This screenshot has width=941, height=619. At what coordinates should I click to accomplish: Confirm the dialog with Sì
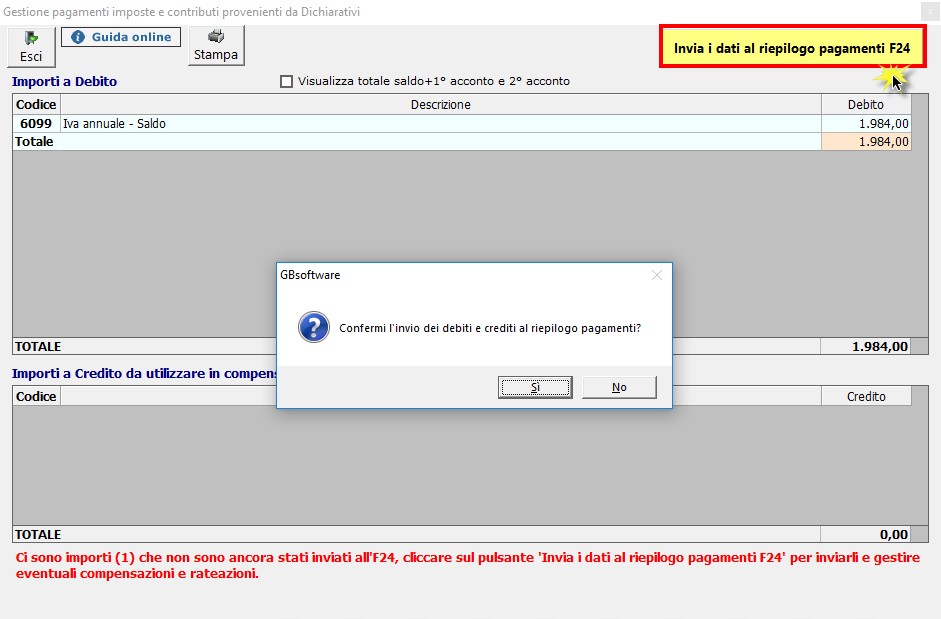pyautogui.click(x=535, y=387)
